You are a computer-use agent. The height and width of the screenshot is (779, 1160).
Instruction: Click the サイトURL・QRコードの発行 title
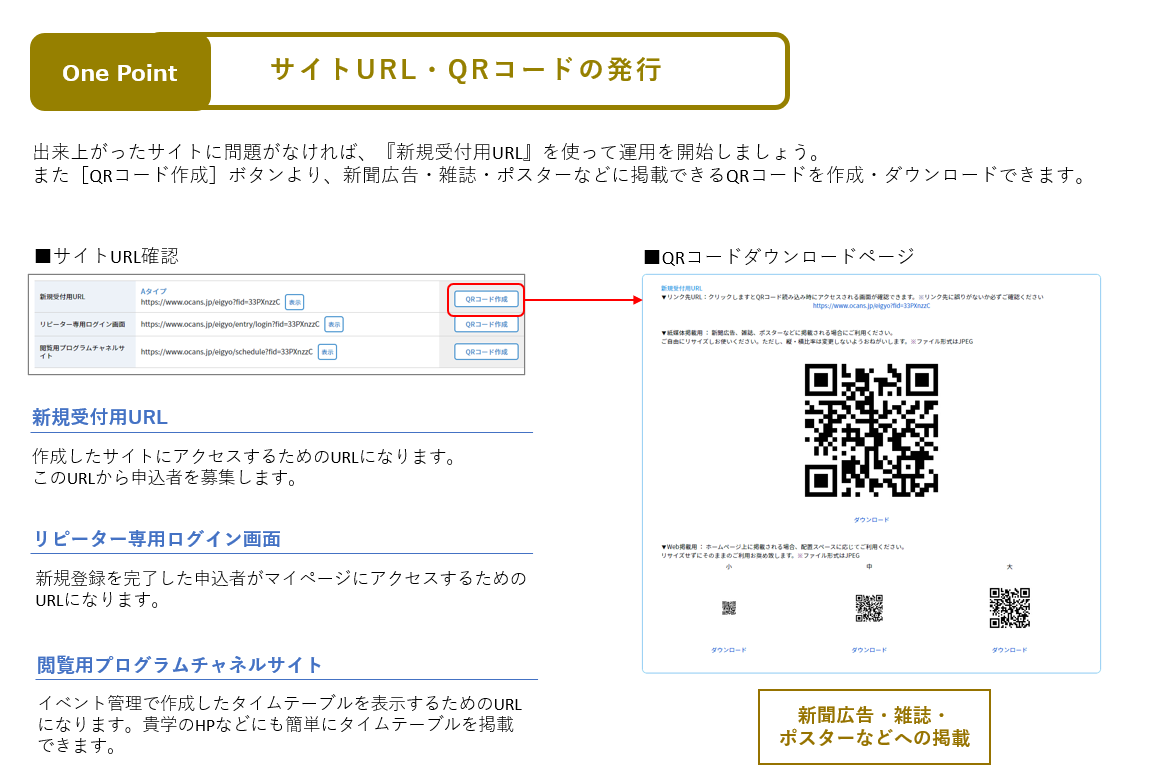pyautogui.click(x=466, y=70)
